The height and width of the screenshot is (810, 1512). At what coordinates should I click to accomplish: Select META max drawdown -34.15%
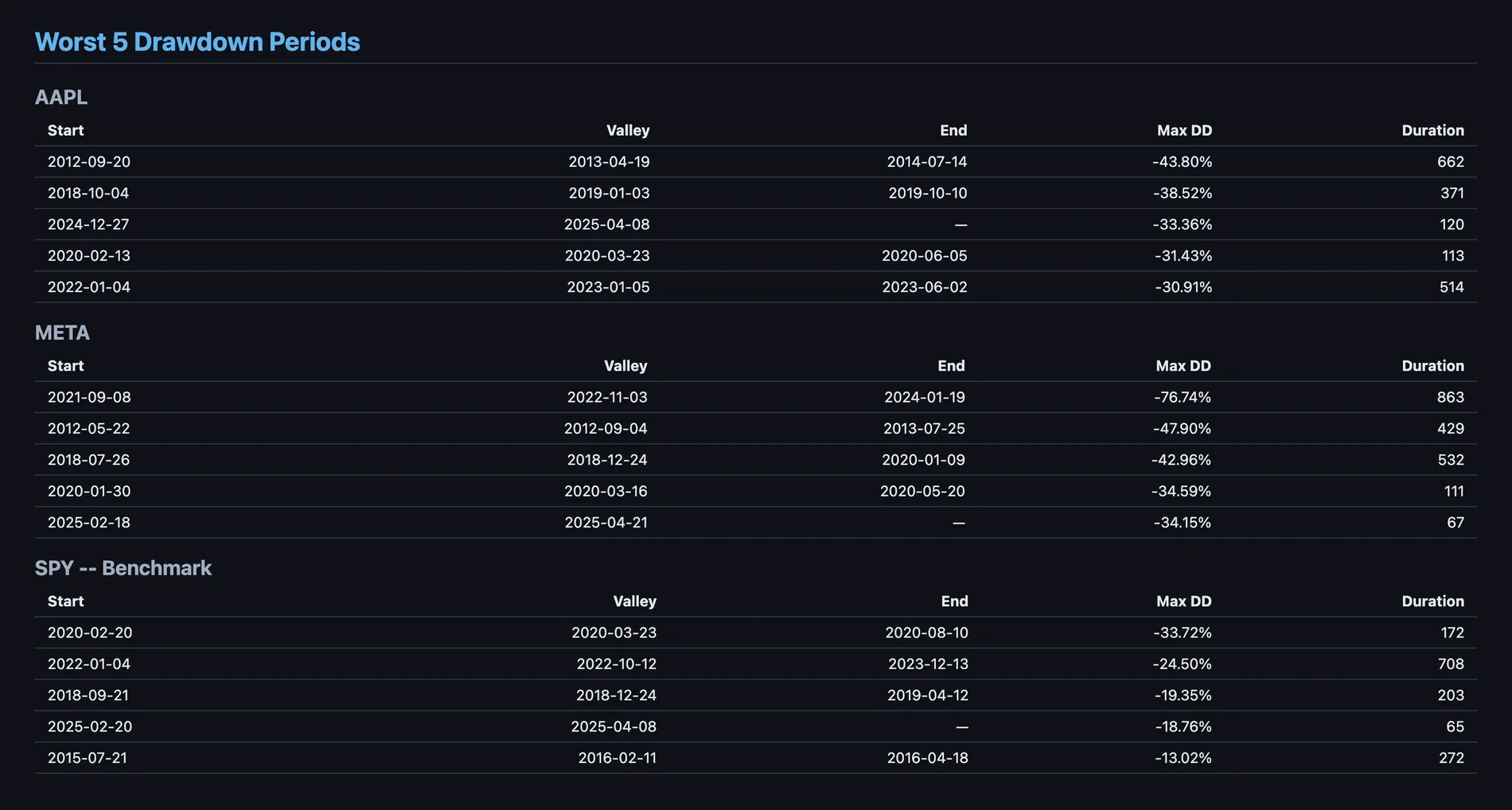[1182, 523]
